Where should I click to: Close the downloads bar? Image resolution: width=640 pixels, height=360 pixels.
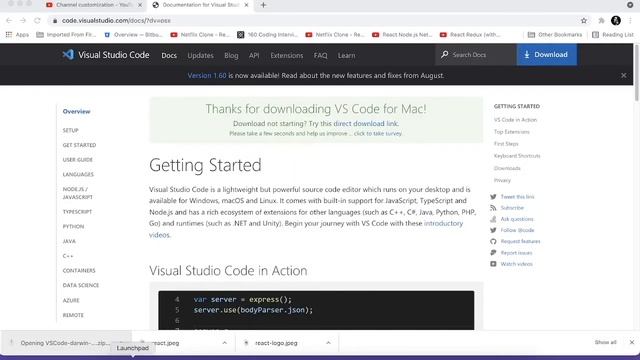pos(632,342)
